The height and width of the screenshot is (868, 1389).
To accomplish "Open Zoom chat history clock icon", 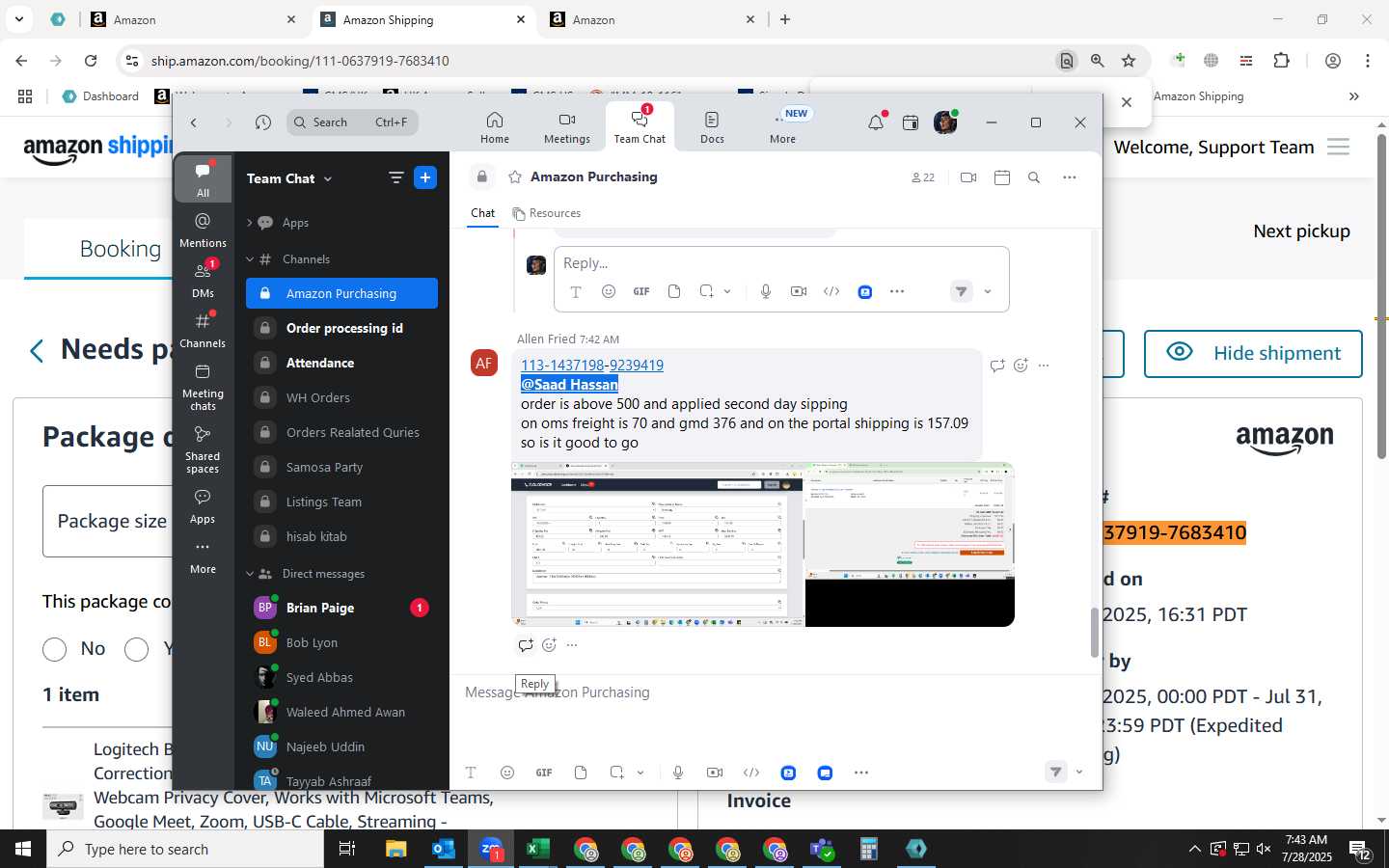I will click(263, 122).
